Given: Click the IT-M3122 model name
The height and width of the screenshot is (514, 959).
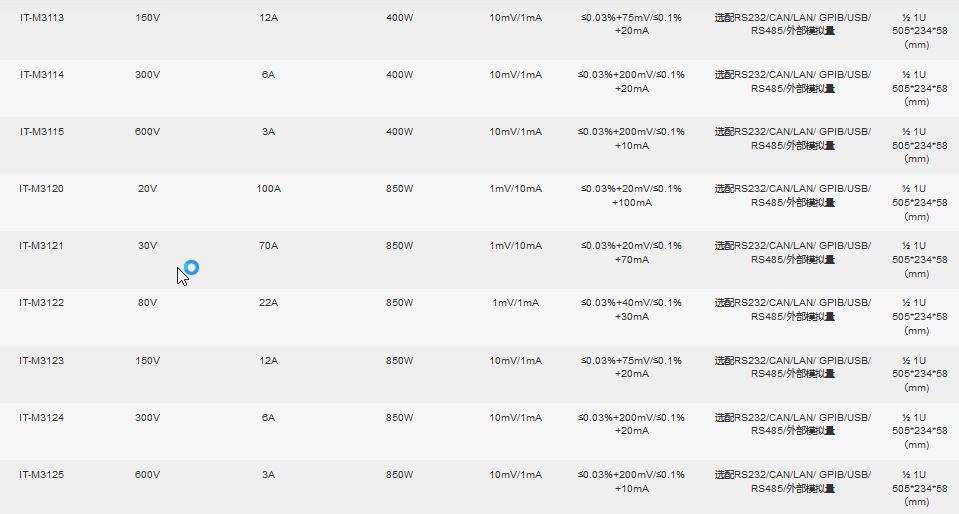Looking at the screenshot, I should [x=42, y=303].
